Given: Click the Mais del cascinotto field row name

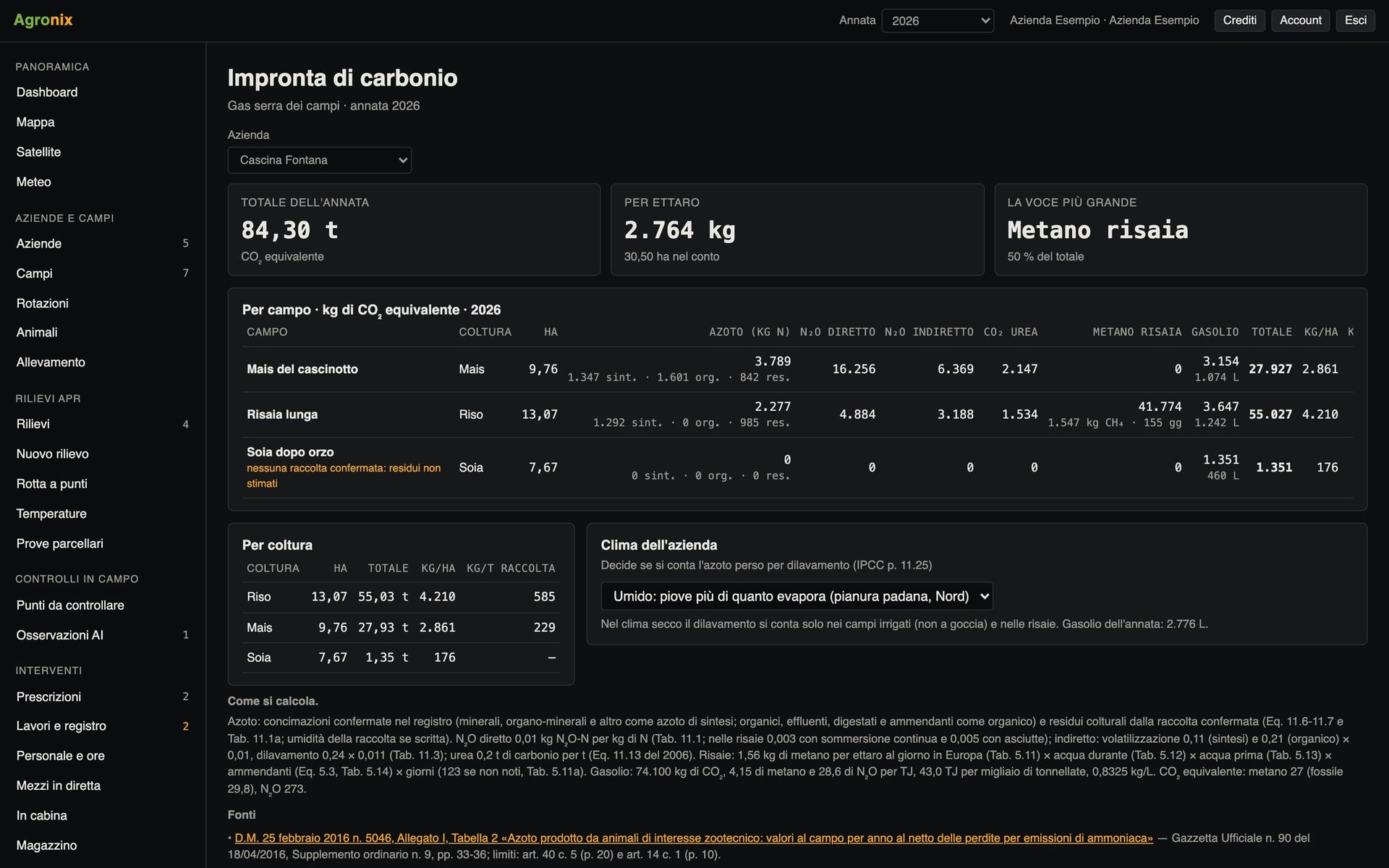Looking at the screenshot, I should [302, 369].
